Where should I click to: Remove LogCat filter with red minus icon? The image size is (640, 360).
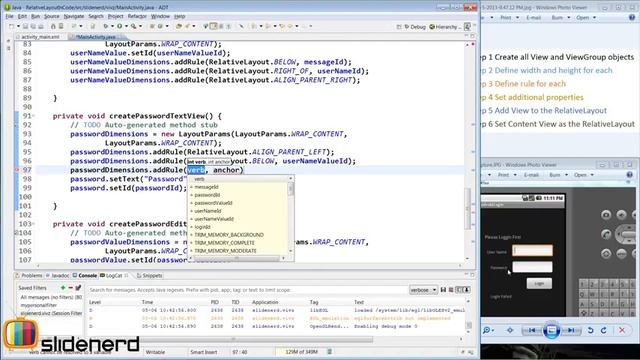(x=70, y=288)
